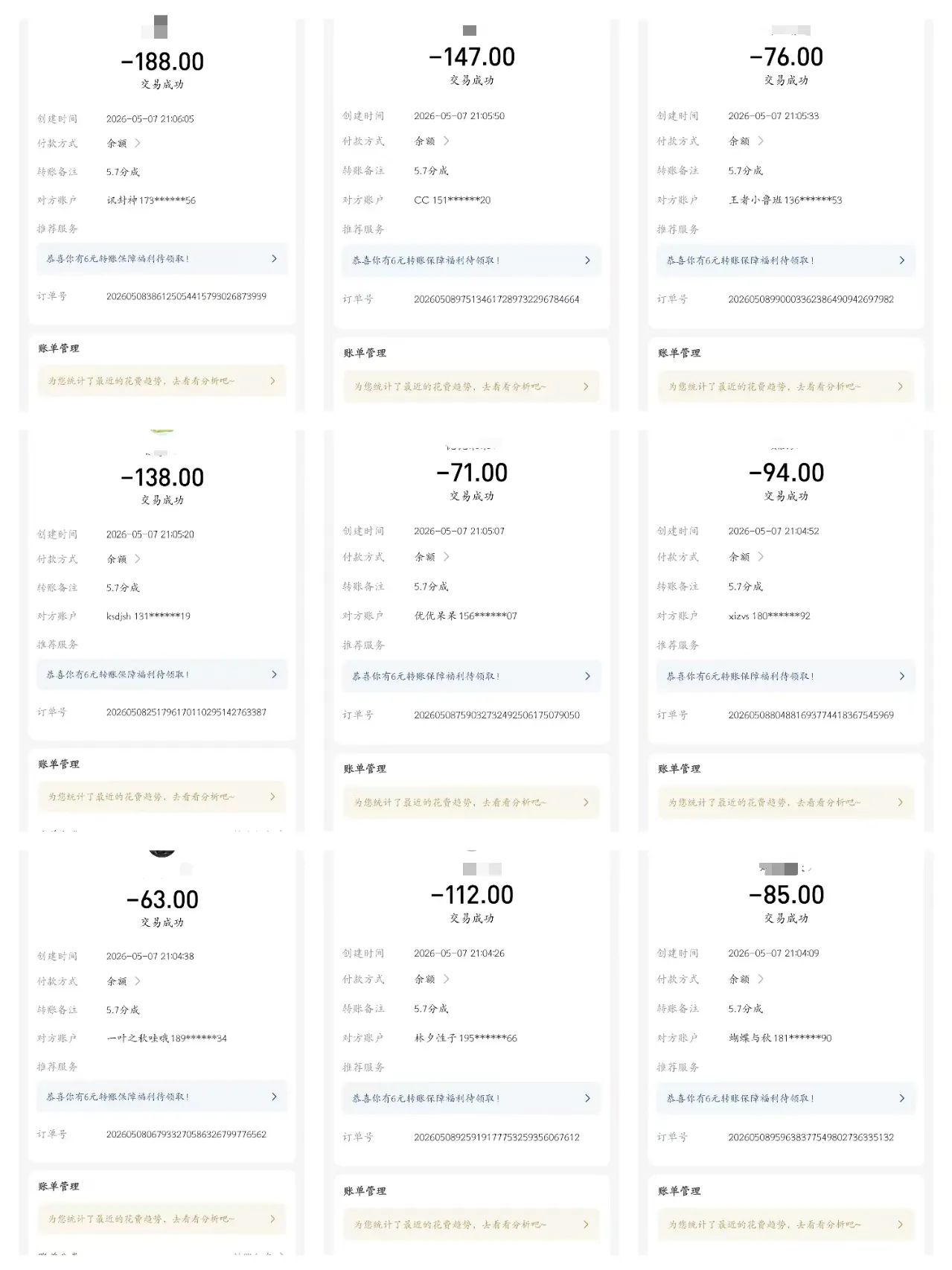Click the arrow beside 余额 in the -188.00 receipt
Screen dimensions: 952x1270
click(x=138, y=143)
